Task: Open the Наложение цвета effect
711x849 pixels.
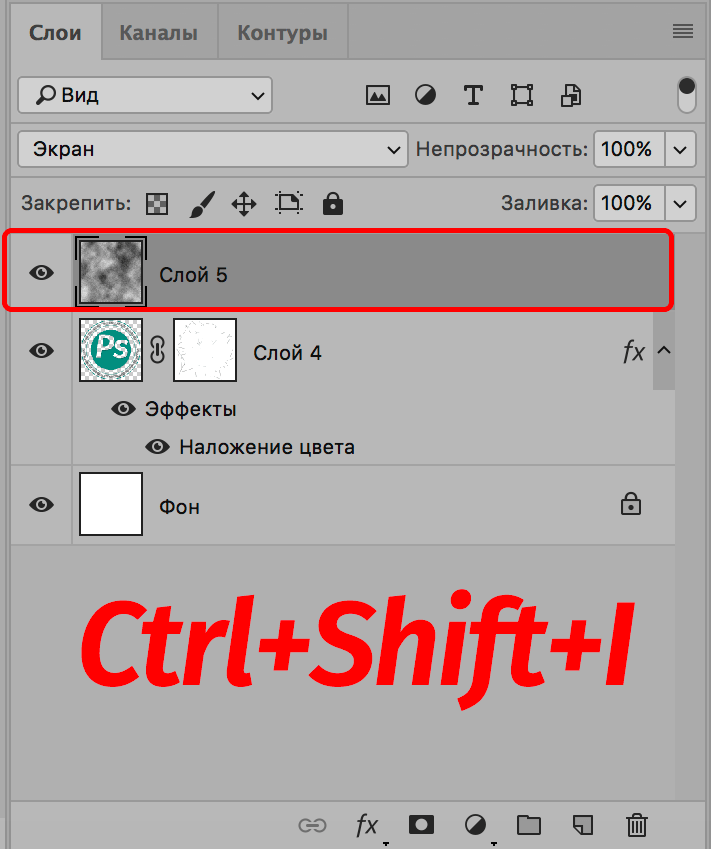Action: [x=268, y=447]
